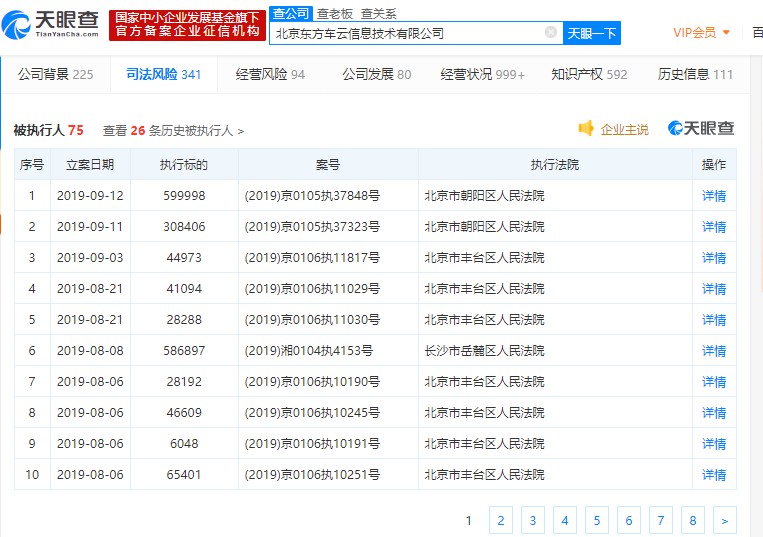The height and width of the screenshot is (537, 763).
Task: Click the 执行标的 column header
Action: coord(184,165)
